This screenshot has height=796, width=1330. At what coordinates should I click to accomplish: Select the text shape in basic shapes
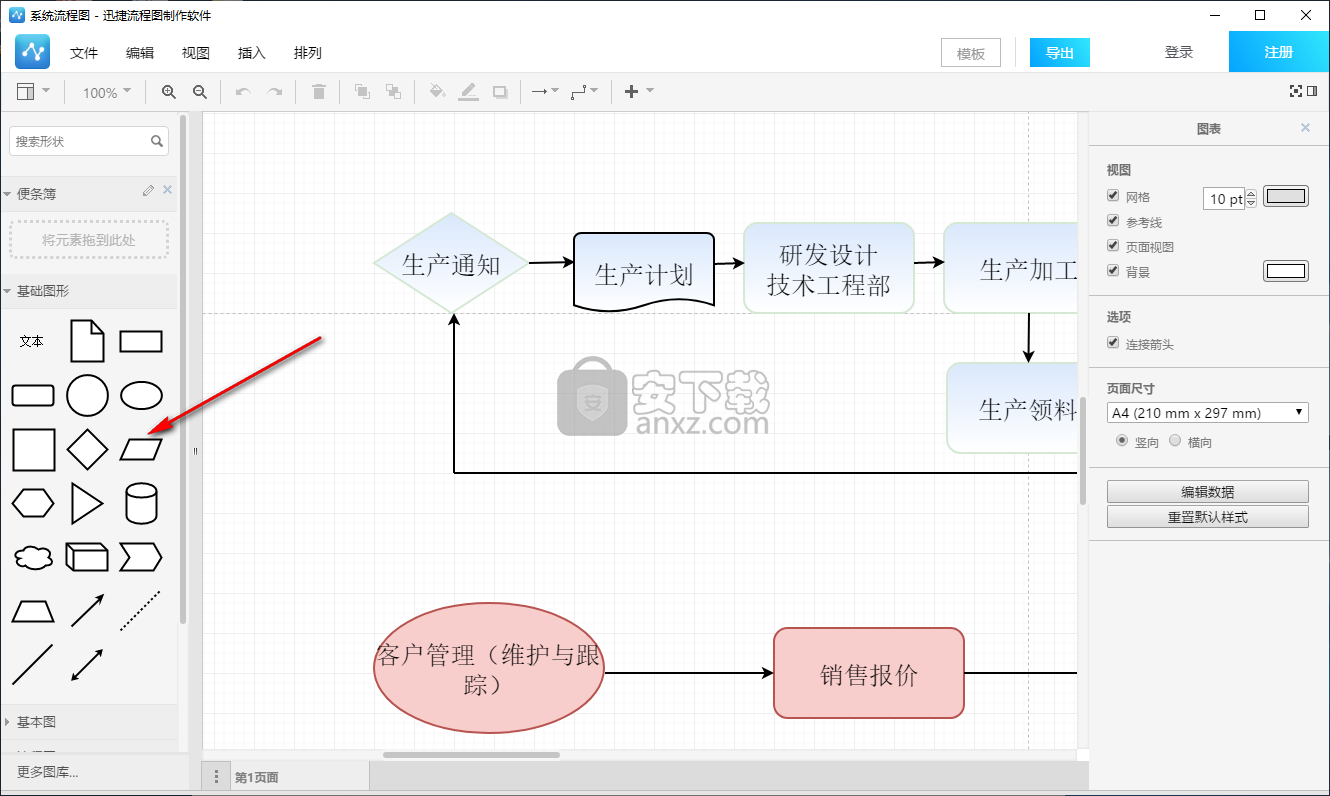tap(32, 341)
